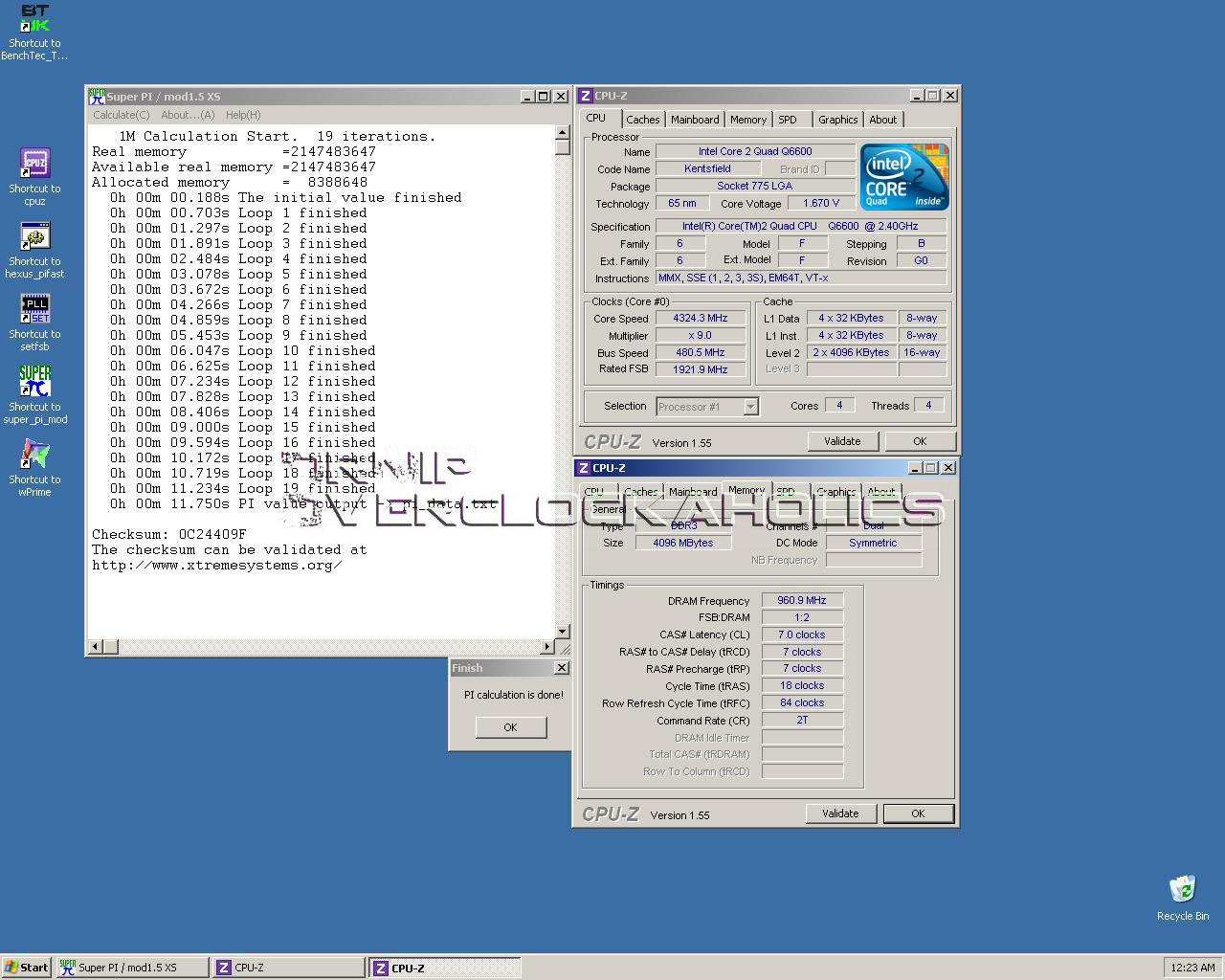Image resolution: width=1225 pixels, height=980 pixels.
Task: Select the Super PI taskbar button
Action: coord(131,968)
